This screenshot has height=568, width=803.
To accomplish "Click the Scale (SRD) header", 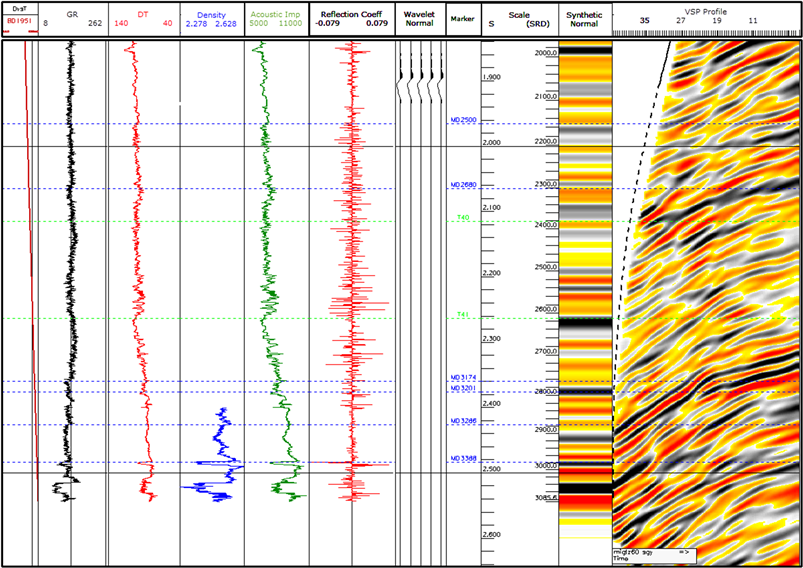I will [520, 20].
